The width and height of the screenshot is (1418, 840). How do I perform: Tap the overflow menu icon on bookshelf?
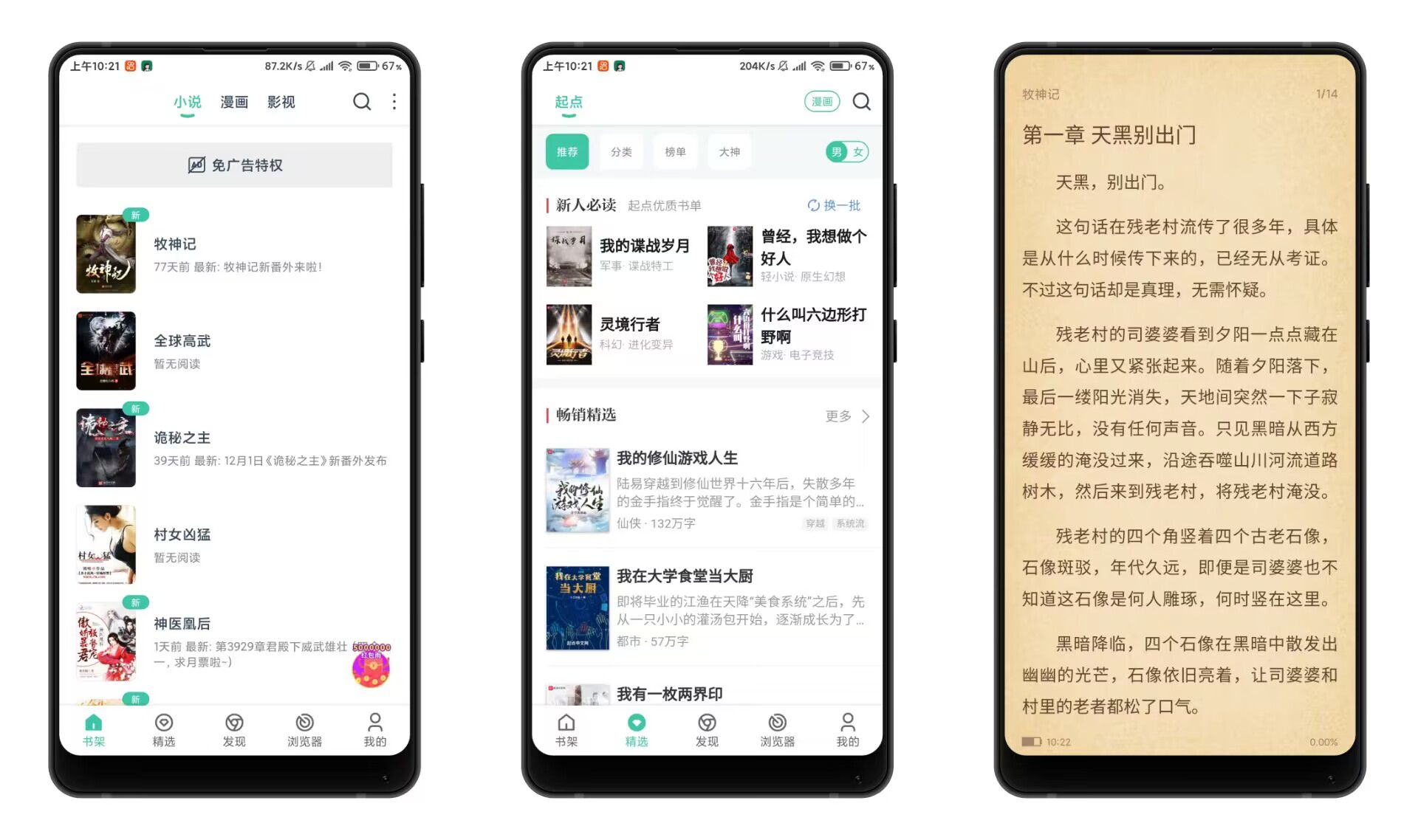(395, 102)
